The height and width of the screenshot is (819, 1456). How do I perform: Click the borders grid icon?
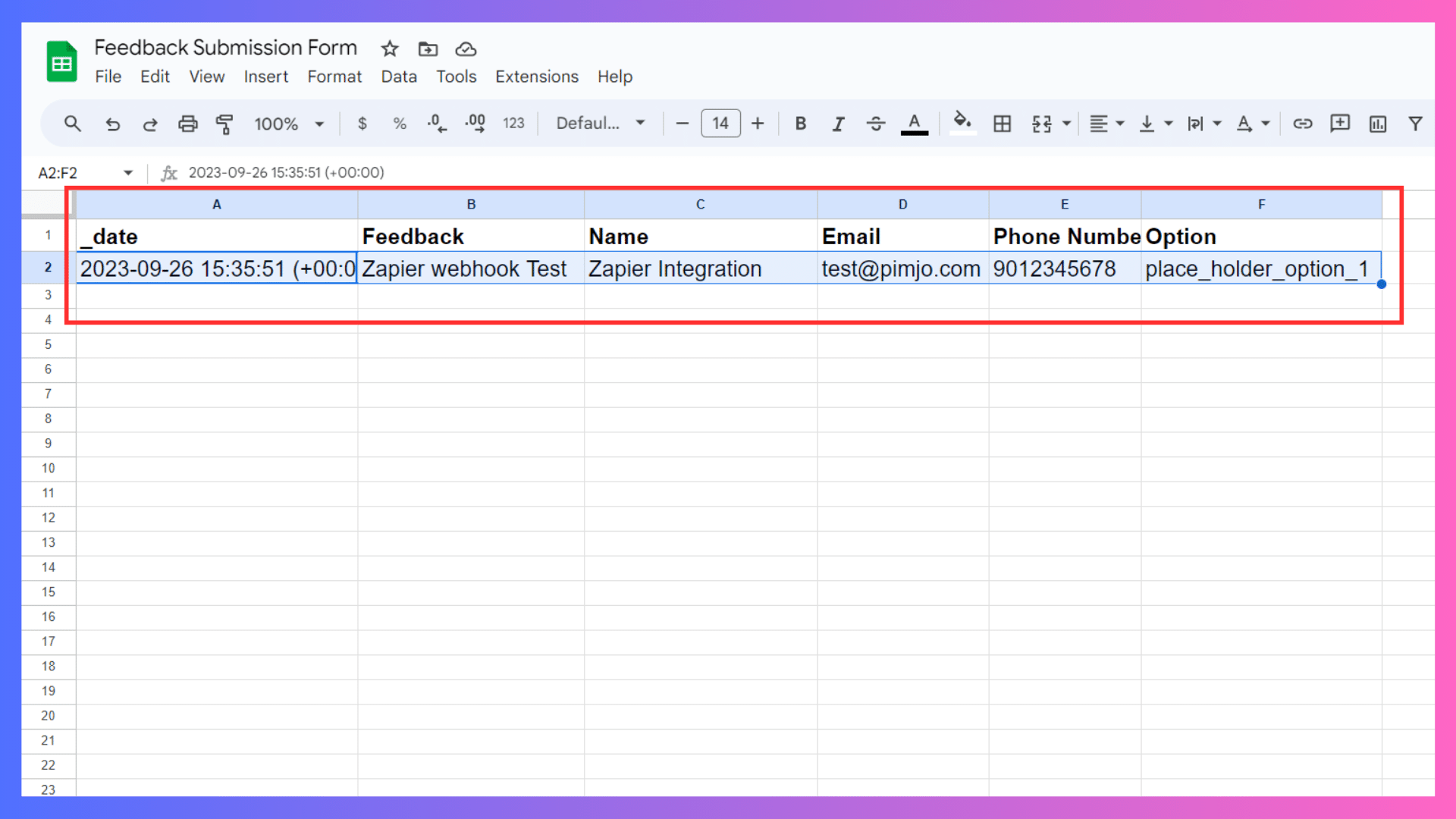click(x=1002, y=124)
